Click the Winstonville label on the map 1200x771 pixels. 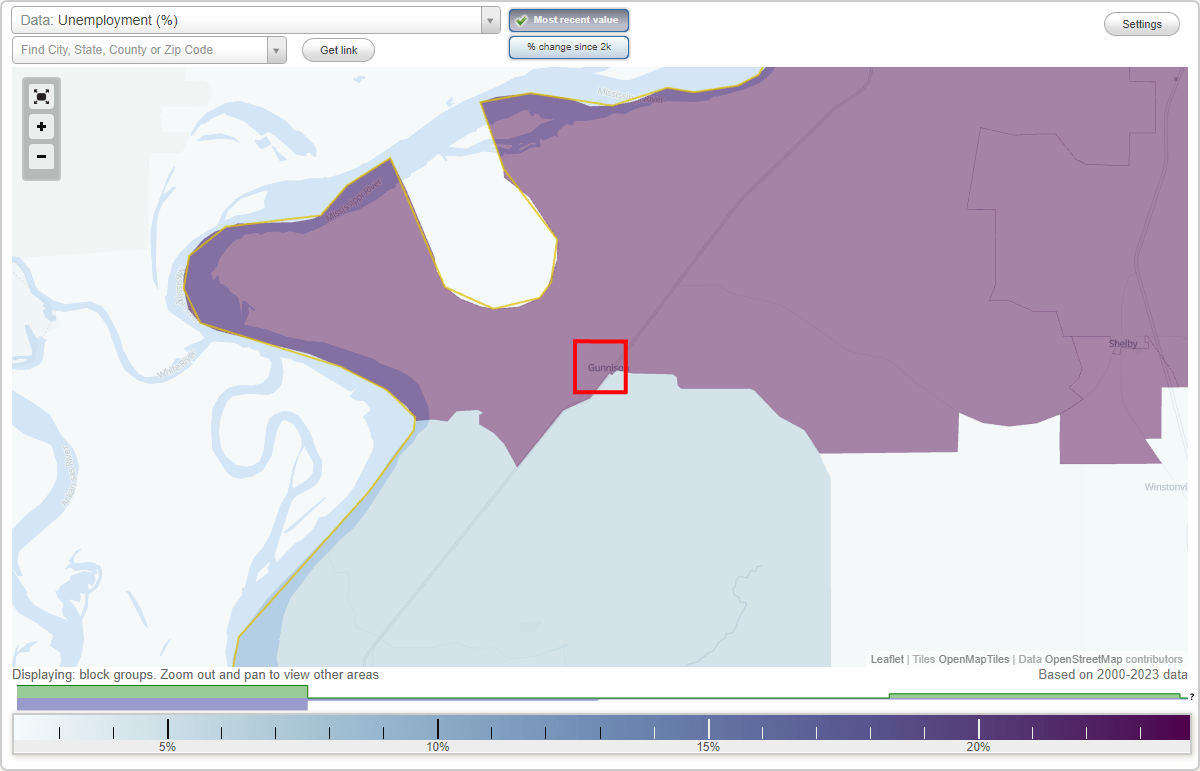(1168, 487)
